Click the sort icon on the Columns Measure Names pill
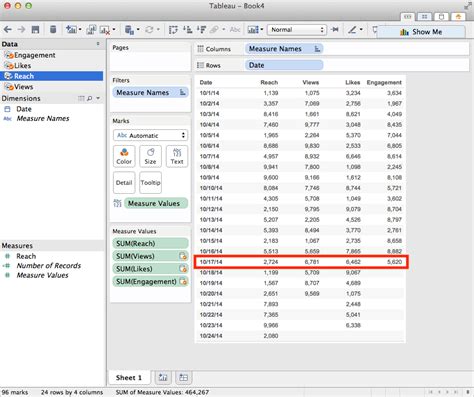The image size is (474, 397). click(x=317, y=49)
